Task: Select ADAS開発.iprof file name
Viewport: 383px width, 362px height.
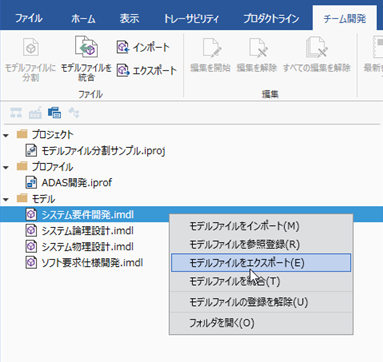Action: pos(77,183)
